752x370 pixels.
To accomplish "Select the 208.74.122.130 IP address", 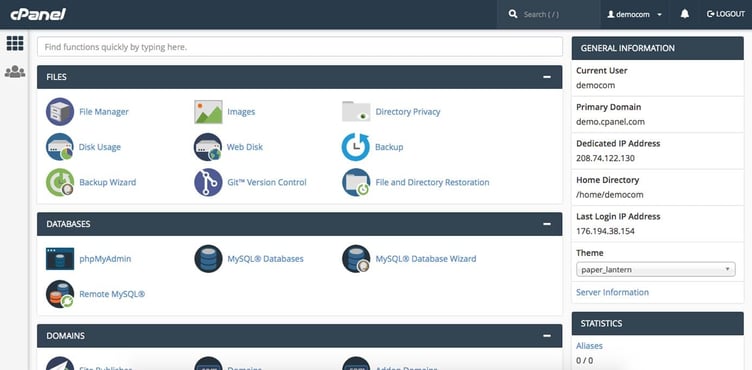I will 605,158.
